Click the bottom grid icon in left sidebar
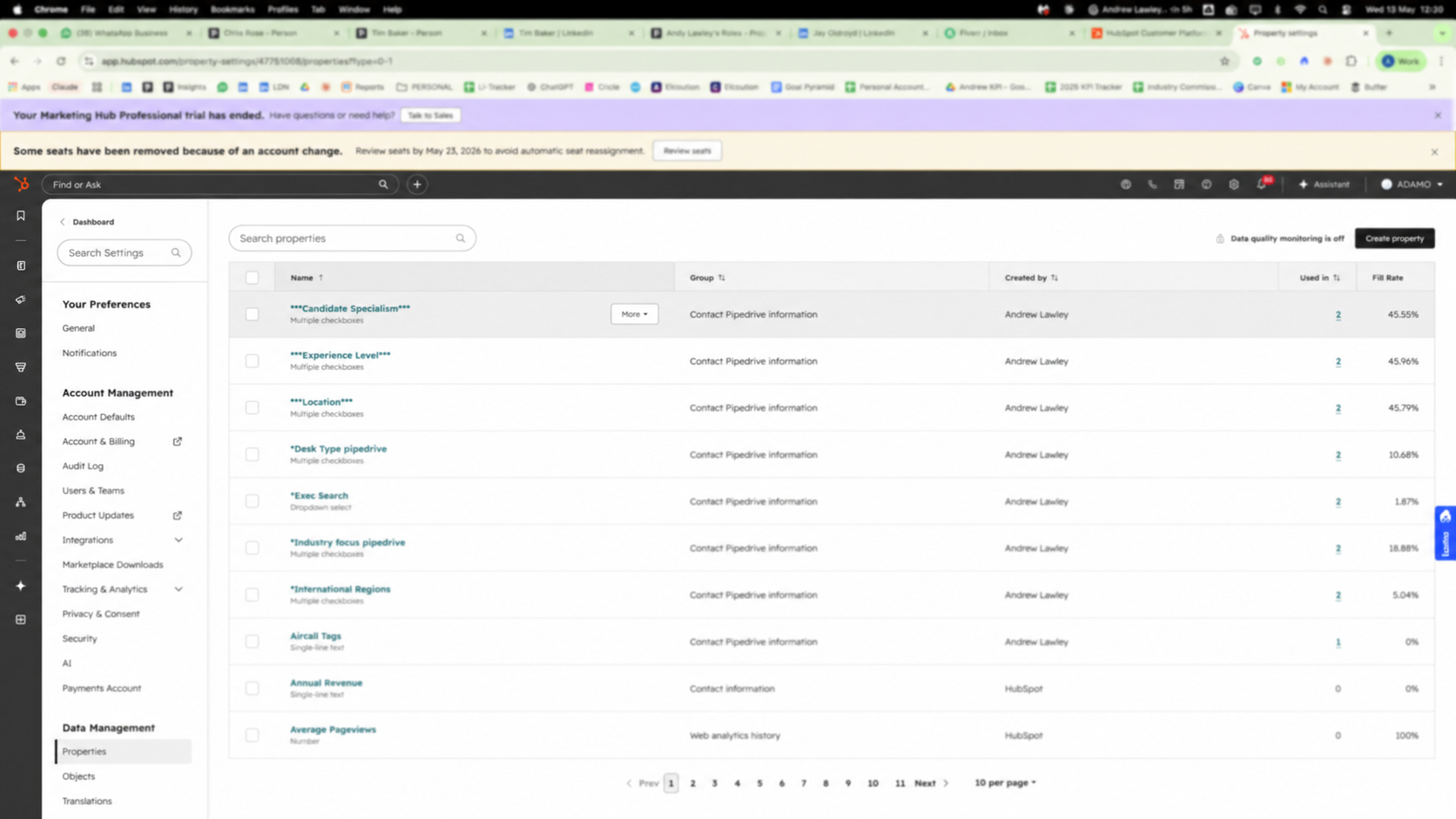Screen dimensions: 1456x819 point(21,620)
